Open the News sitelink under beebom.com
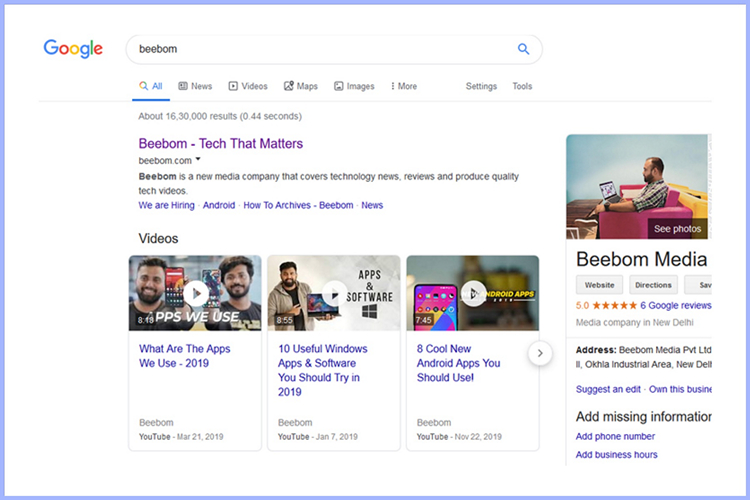Viewport: 750px width, 500px height. pyautogui.click(x=372, y=205)
